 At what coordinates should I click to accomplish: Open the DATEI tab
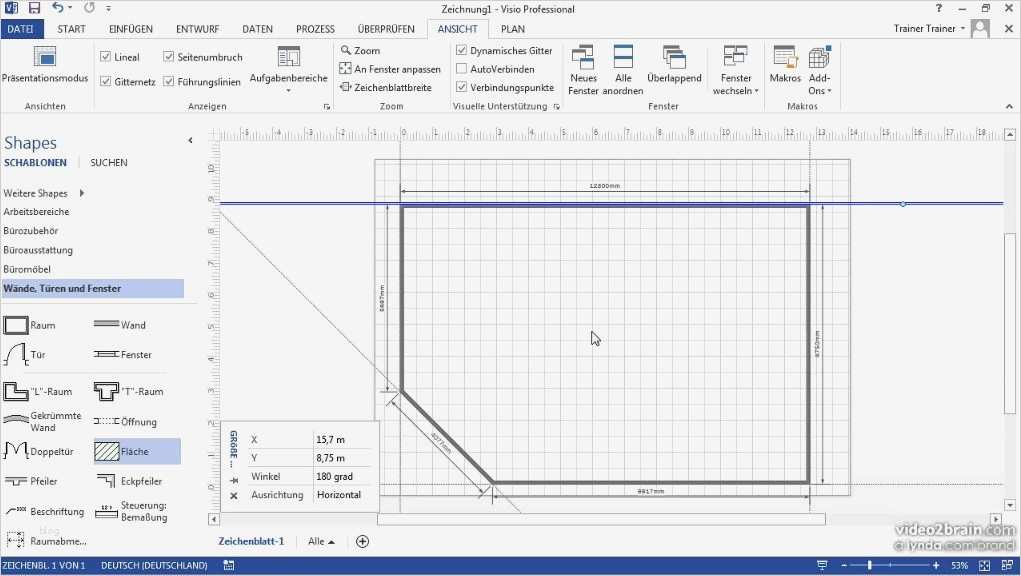pos(21,29)
